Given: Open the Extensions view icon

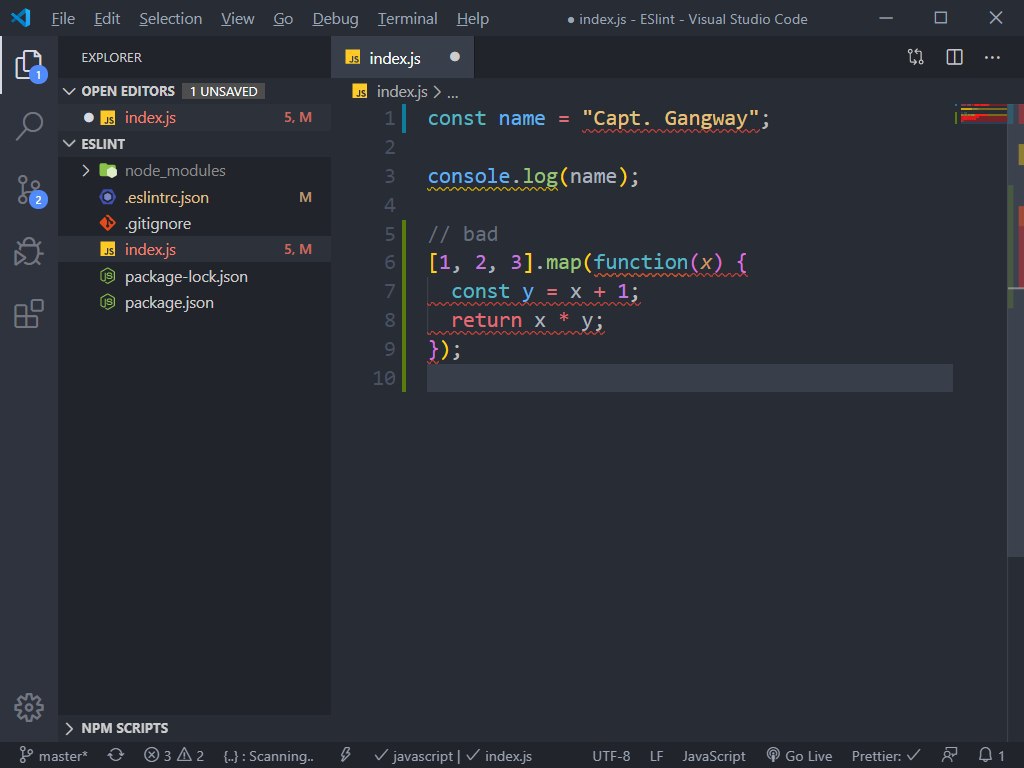Looking at the screenshot, I should pos(29,313).
